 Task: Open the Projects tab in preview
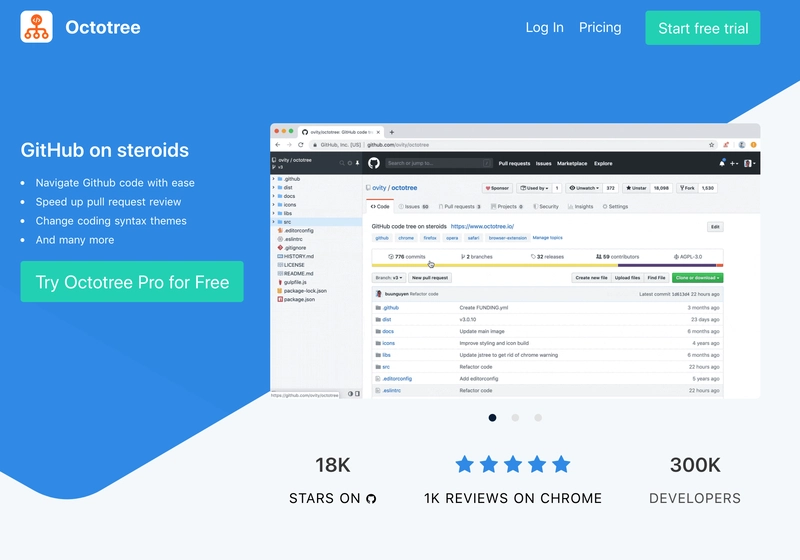tap(507, 207)
